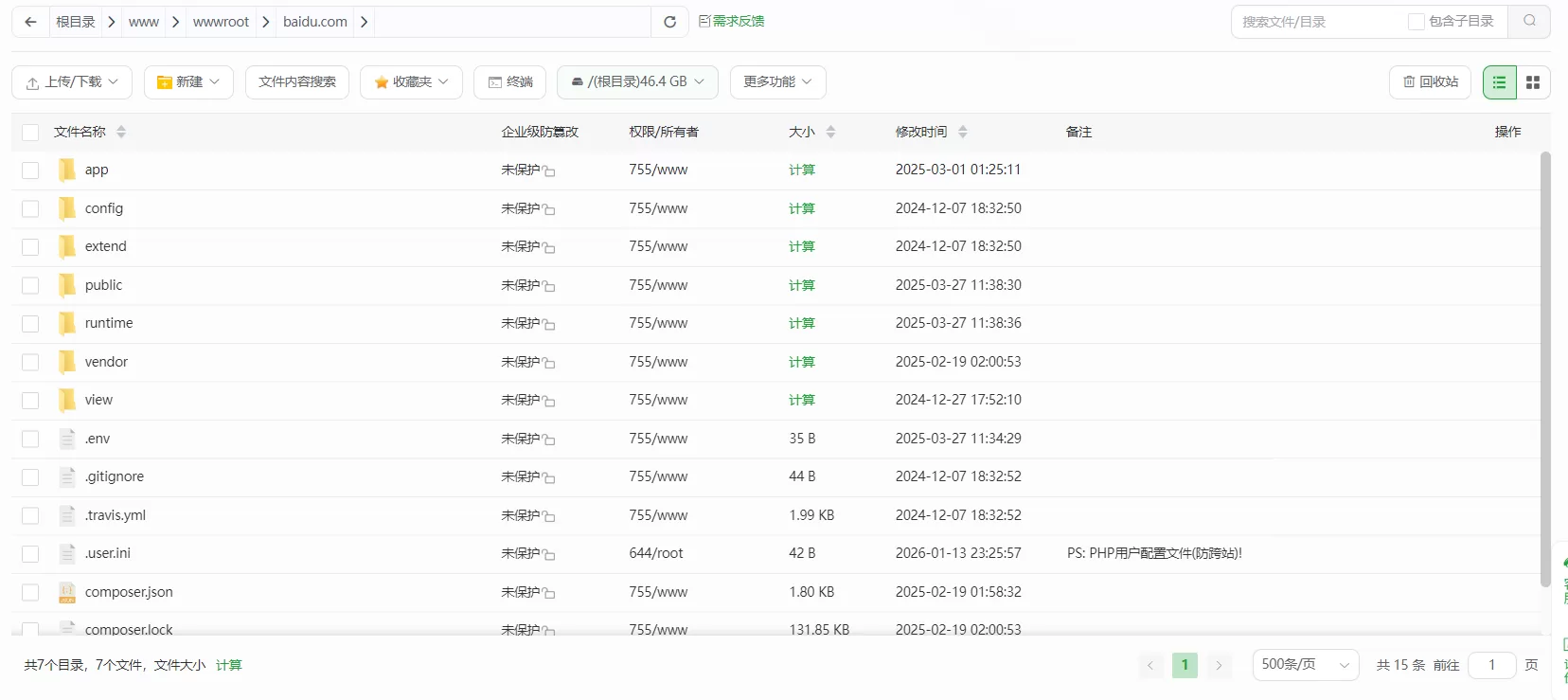Click the .travis.yml file icon
This screenshot has height=700, width=1568.
coord(66,515)
